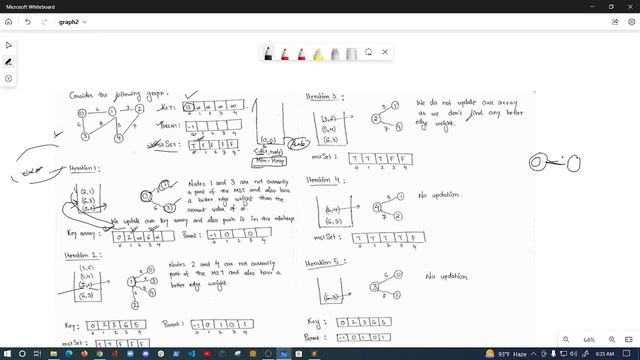
Task: Open the Windows Start menu
Action: tap(7, 354)
